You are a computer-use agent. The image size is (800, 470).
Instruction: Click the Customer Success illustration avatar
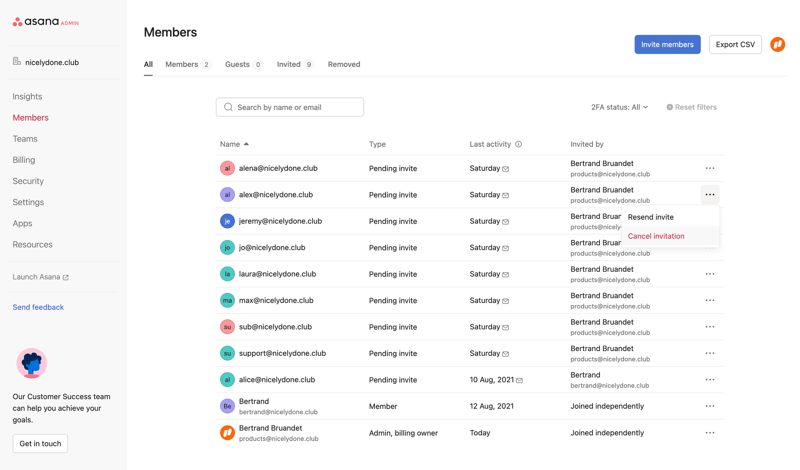32,363
